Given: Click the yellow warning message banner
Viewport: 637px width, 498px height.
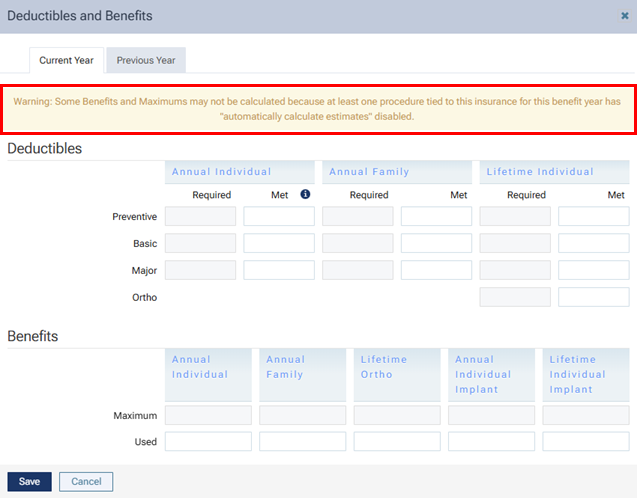Looking at the screenshot, I should pos(318,109).
